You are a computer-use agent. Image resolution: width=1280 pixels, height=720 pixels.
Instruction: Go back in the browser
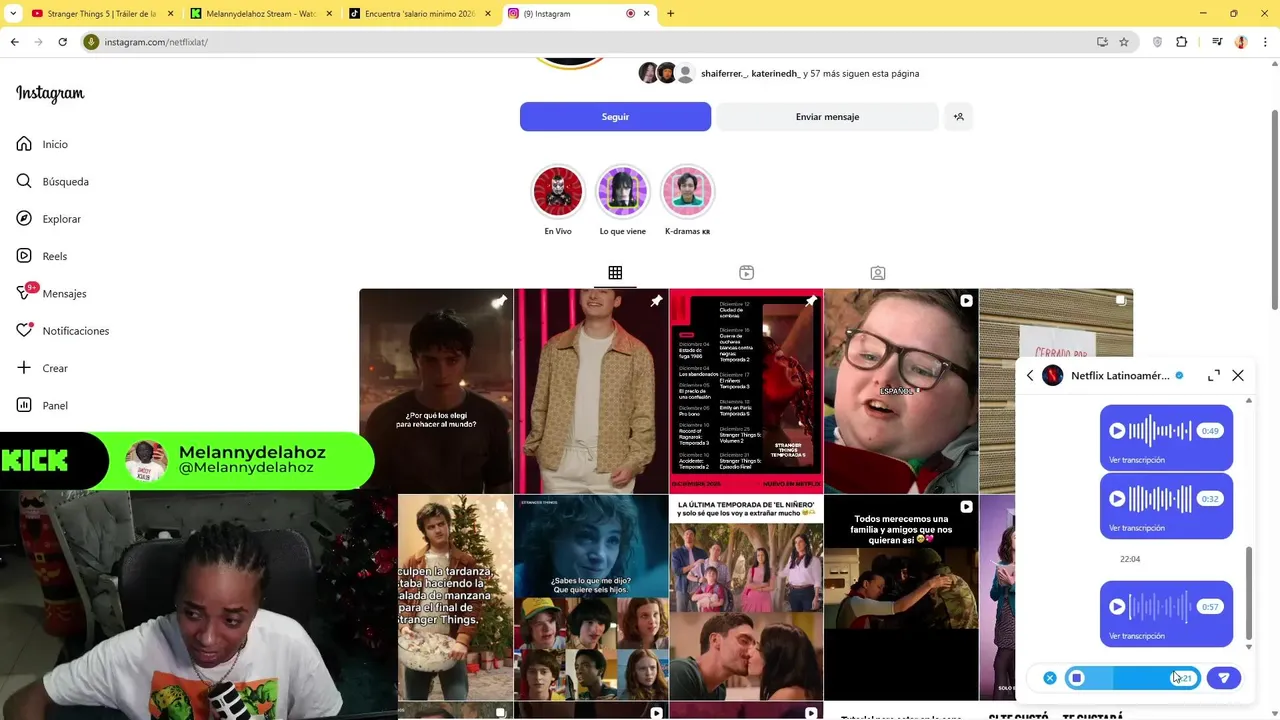(x=14, y=42)
